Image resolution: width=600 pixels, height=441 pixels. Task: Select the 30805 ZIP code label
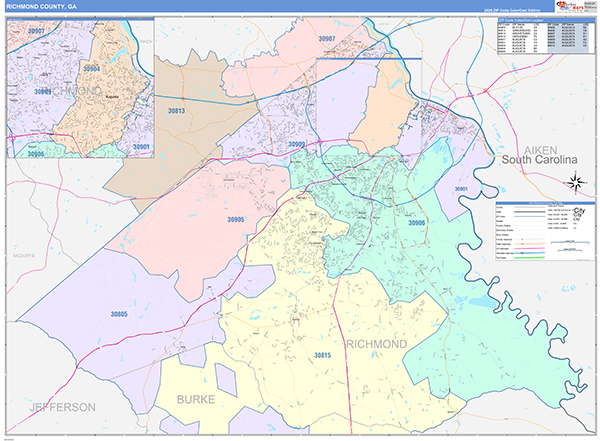pos(119,314)
